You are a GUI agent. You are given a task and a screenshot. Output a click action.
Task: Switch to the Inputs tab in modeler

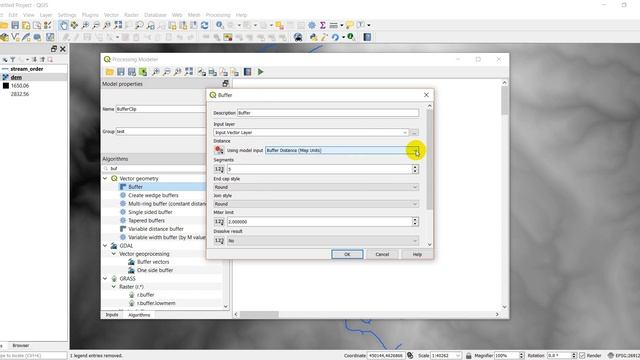point(112,315)
